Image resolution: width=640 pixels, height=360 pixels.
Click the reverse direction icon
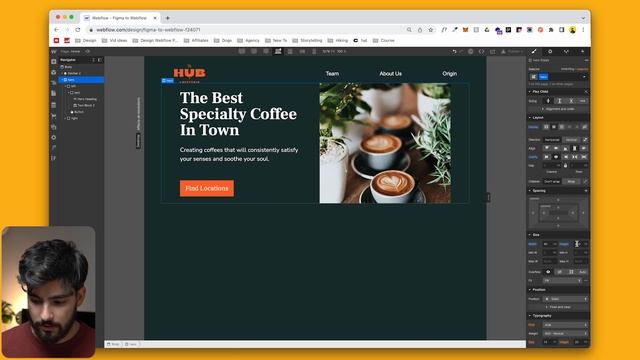pyautogui.click(x=585, y=140)
